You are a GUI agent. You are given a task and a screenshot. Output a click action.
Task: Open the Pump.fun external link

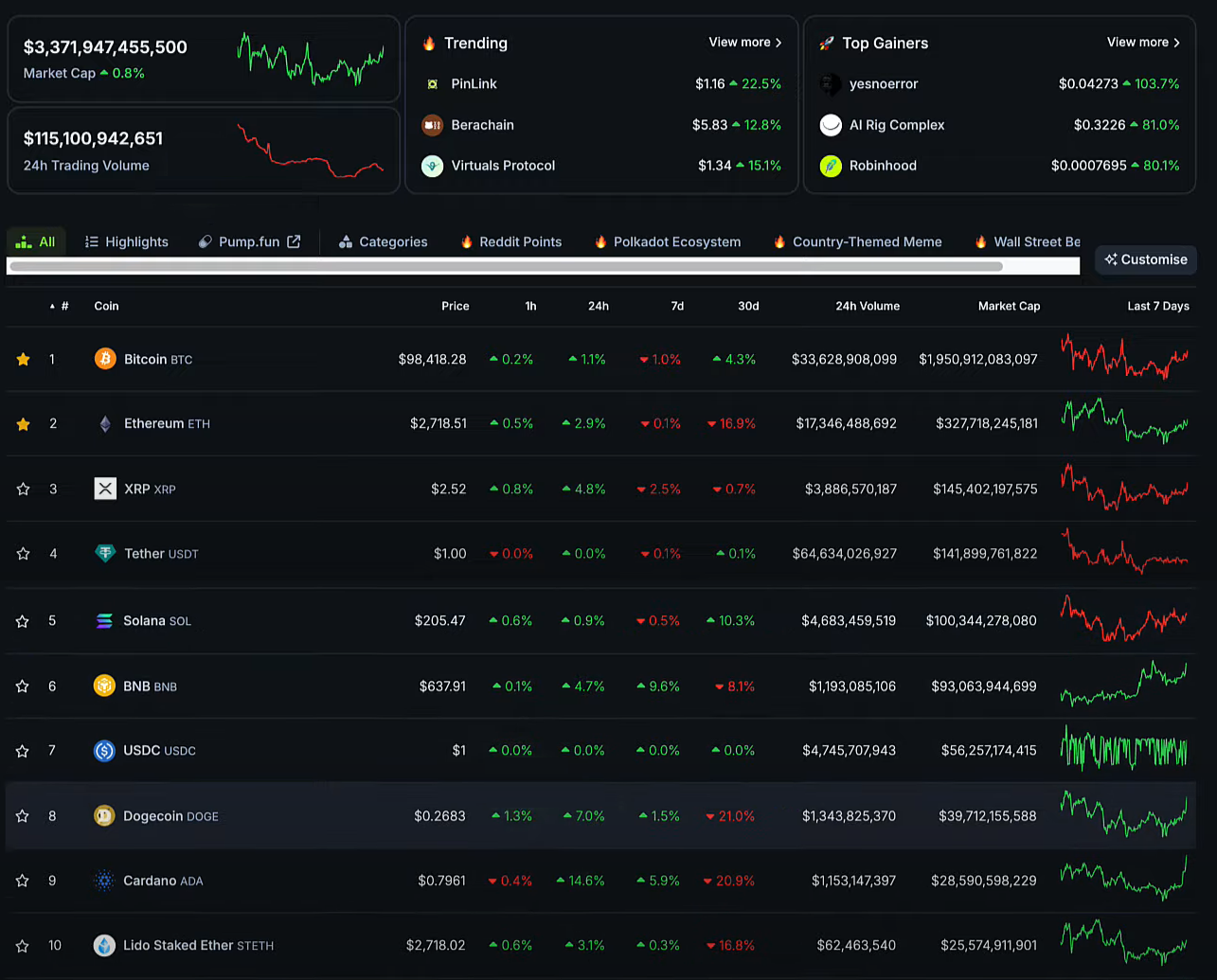coord(249,241)
